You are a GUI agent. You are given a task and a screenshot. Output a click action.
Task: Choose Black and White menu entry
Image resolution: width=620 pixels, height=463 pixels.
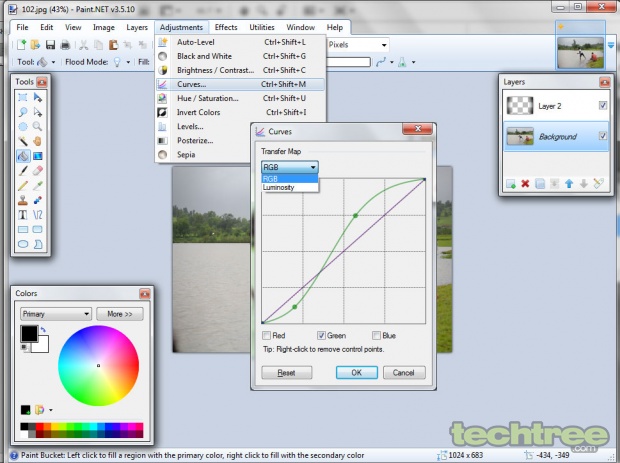pyautogui.click(x=240, y=56)
